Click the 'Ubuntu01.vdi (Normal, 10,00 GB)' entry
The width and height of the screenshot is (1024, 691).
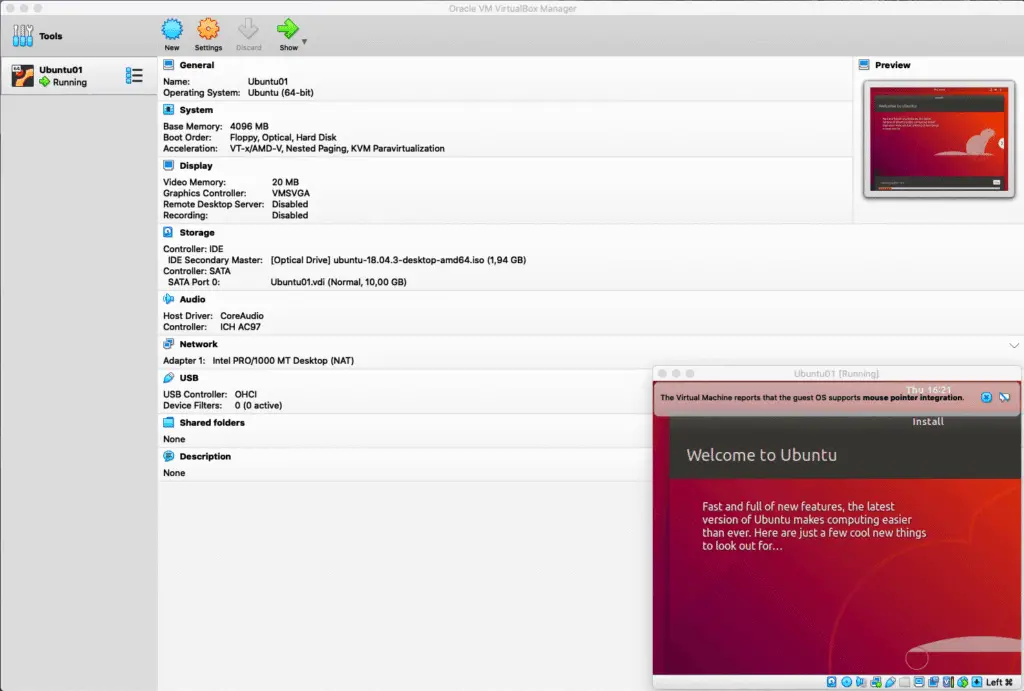pyautogui.click(x=338, y=282)
